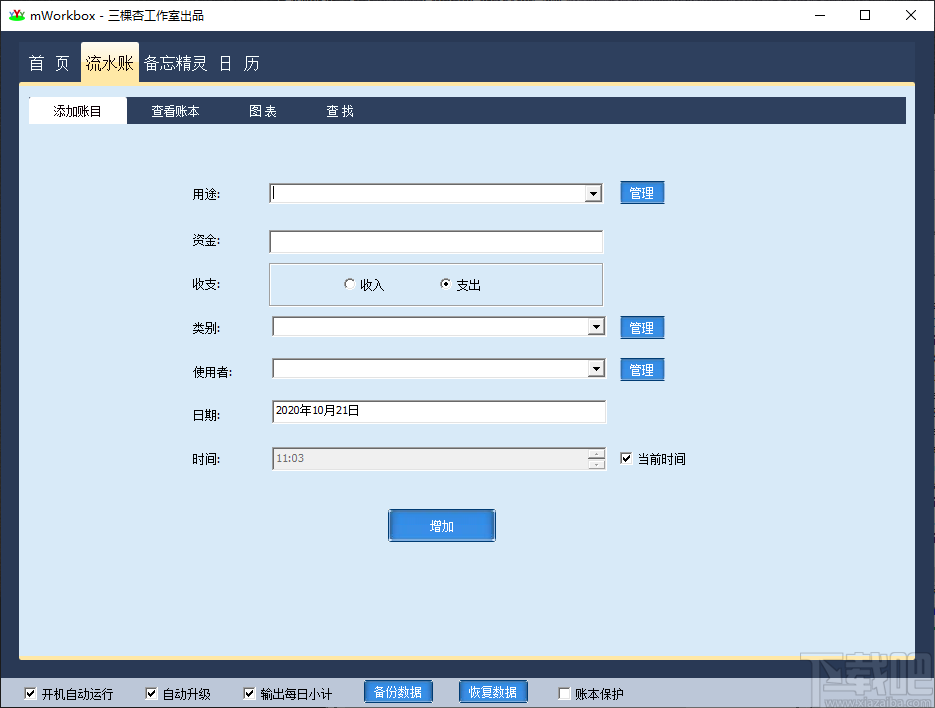Click the mWorkbox icon in the title bar
Viewport: 935px width, 708px height.
[18, 15]
